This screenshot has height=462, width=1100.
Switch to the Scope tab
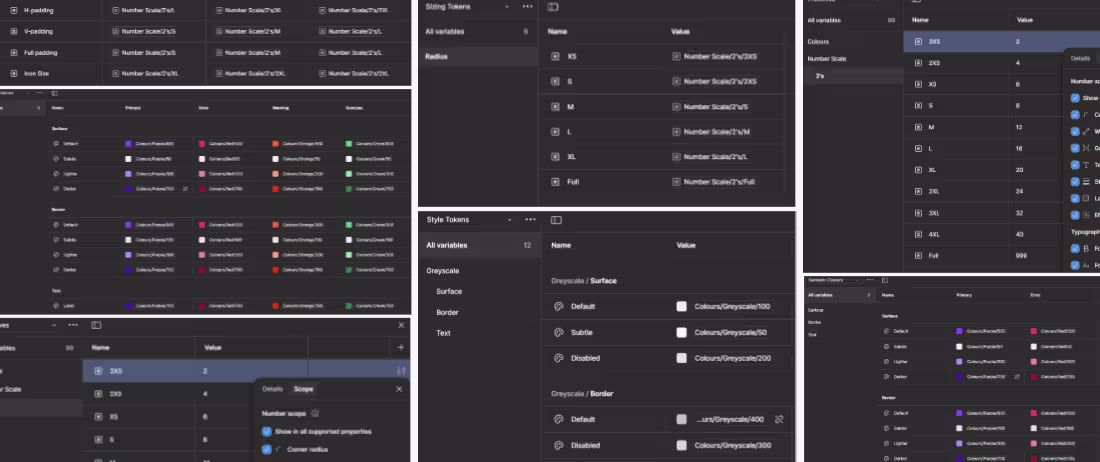click(x=303, y=389)
